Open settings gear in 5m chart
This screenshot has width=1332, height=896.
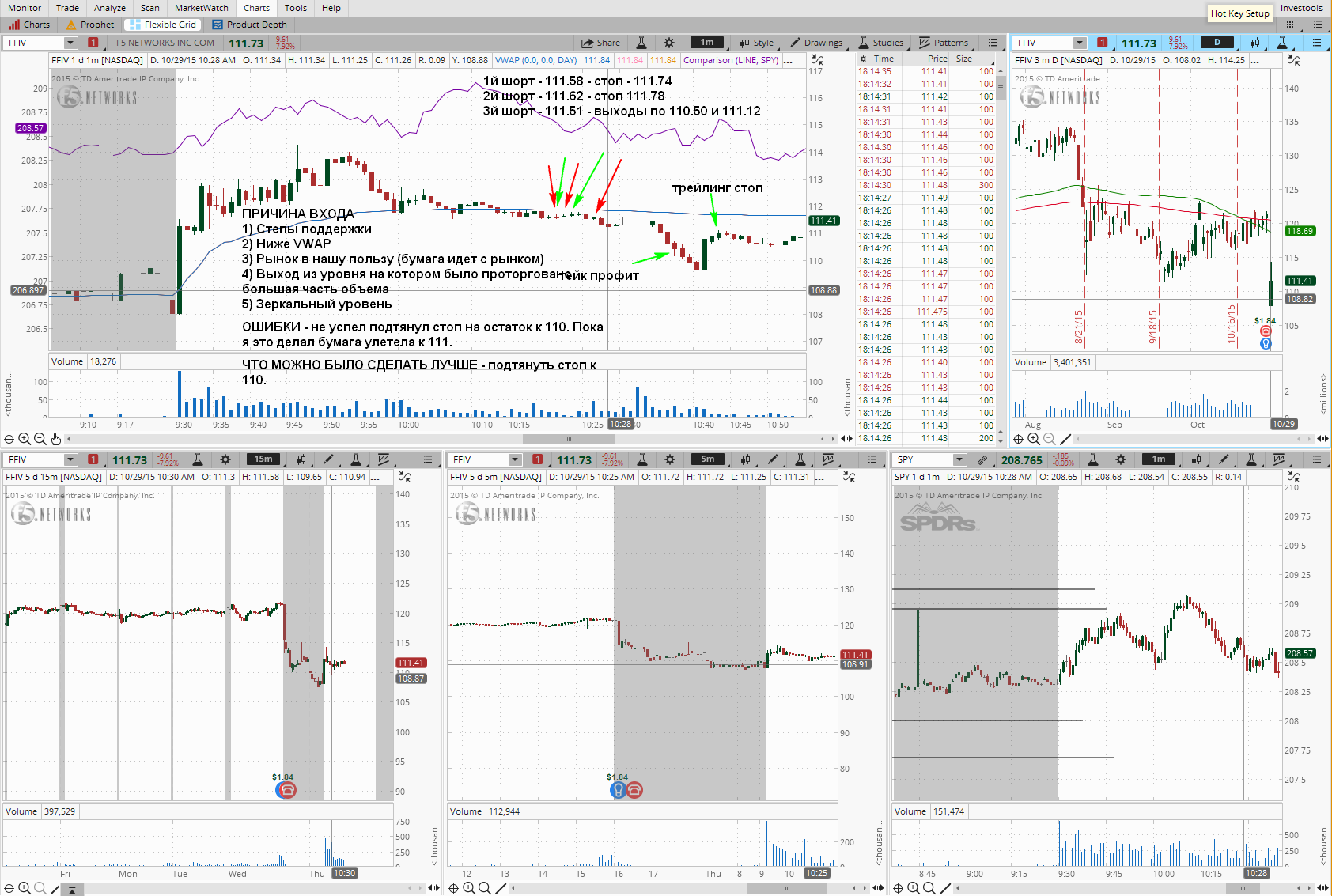tap(670, 459)
